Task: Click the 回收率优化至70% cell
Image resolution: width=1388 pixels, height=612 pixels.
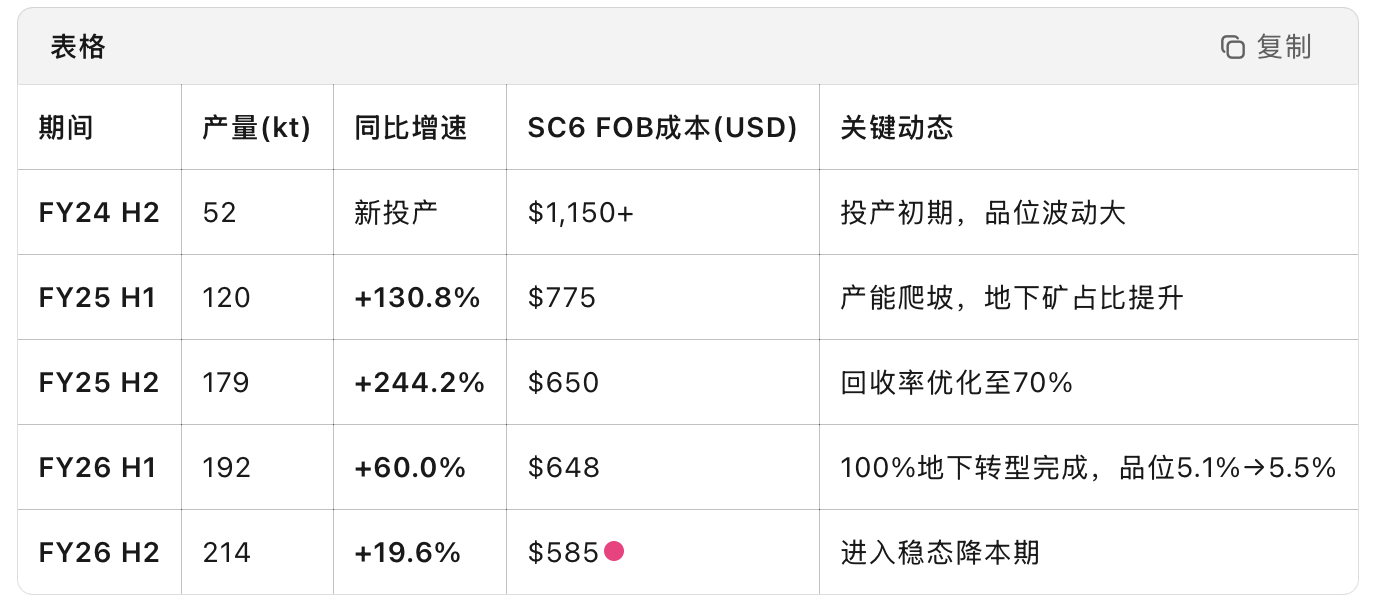Action: 957,383
